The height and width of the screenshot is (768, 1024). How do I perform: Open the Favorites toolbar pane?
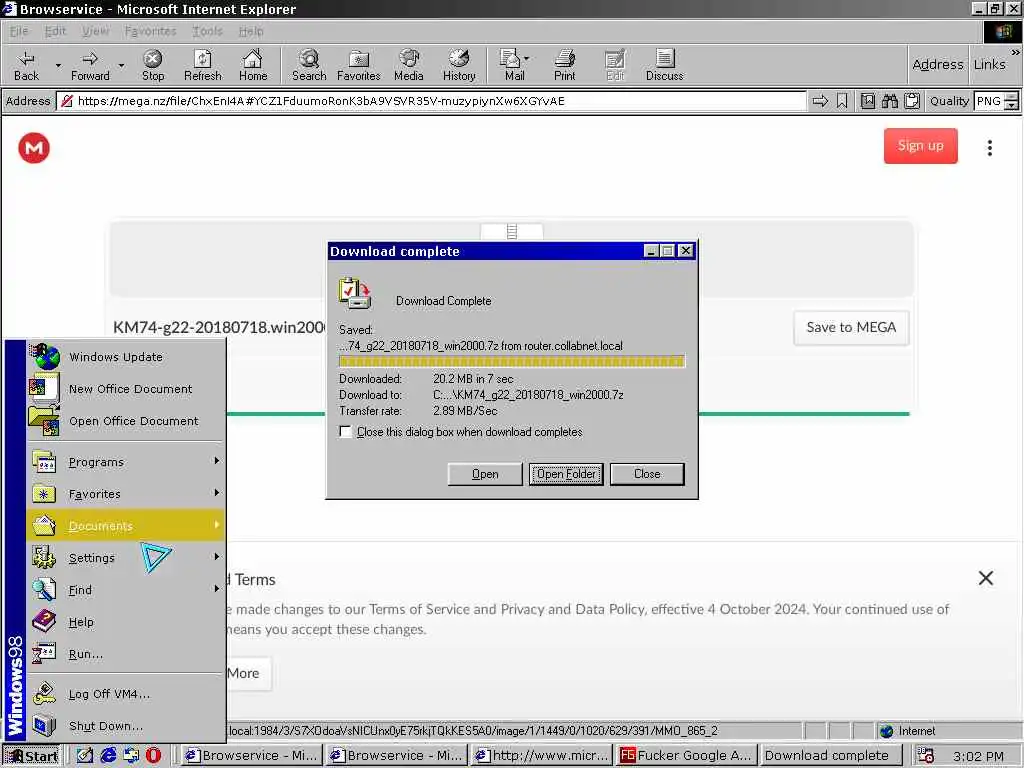pos(359,65)
